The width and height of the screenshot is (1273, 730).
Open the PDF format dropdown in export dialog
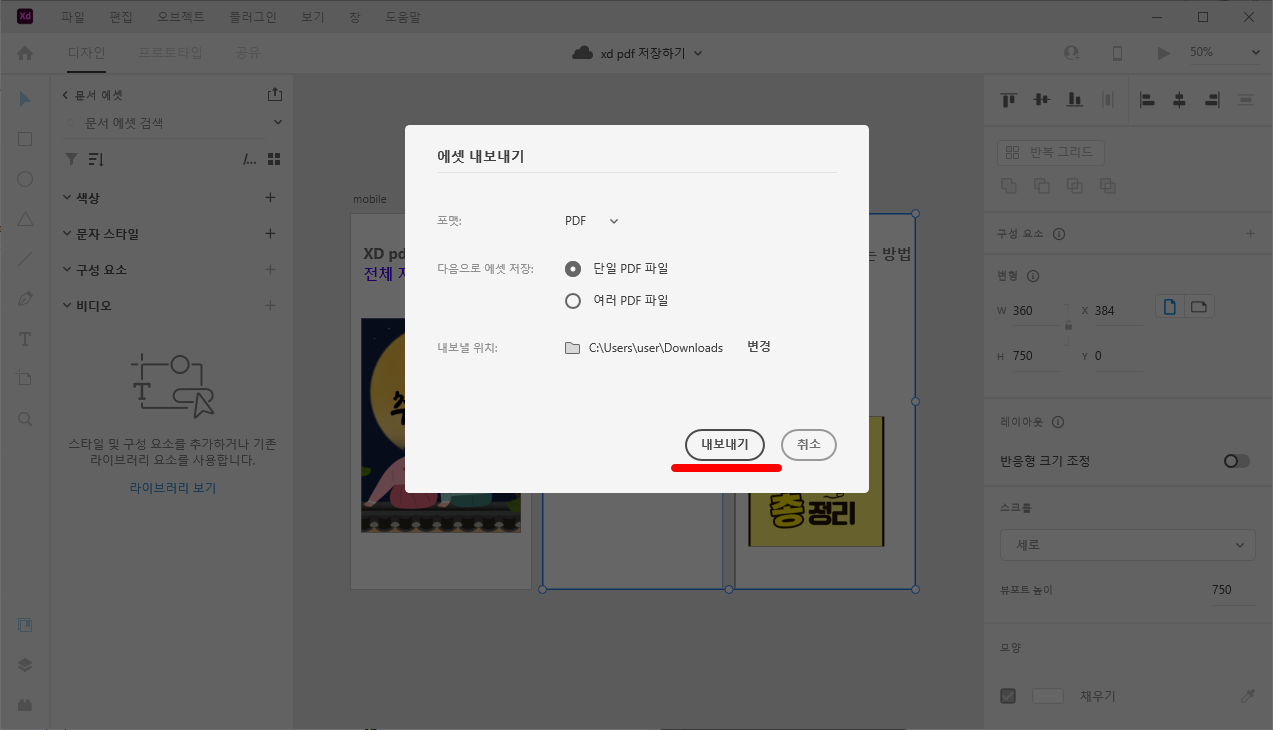pos(590,220)
